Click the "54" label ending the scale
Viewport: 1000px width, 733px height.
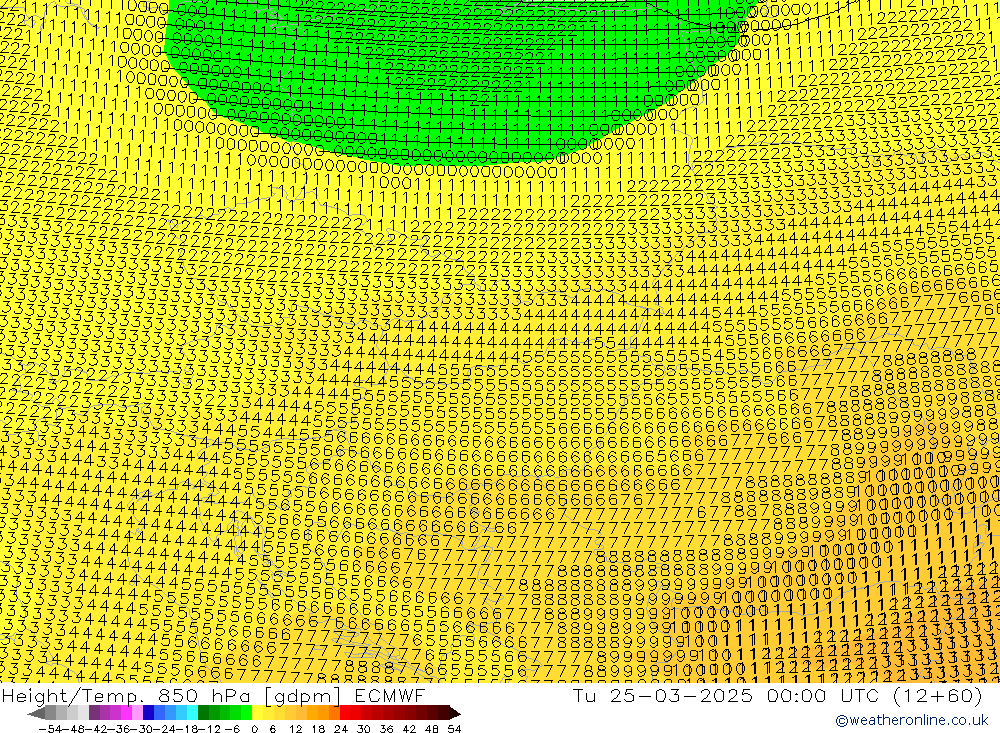454,729
